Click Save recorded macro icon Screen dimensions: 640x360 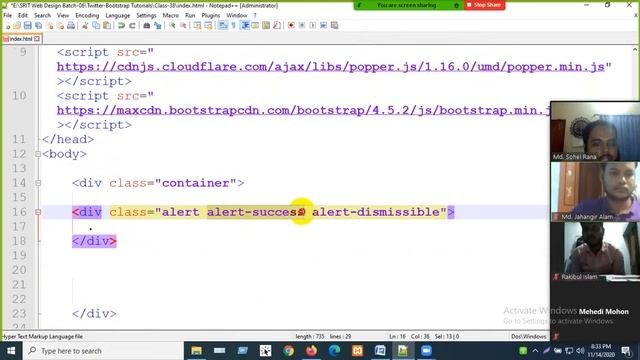[334, 25]
